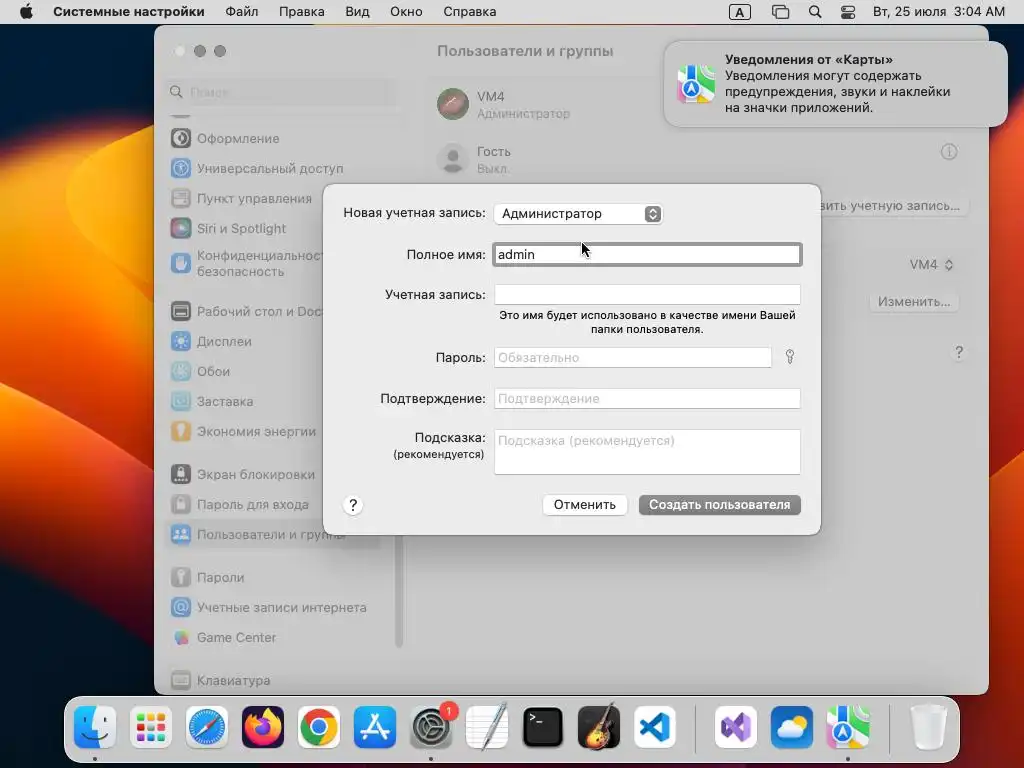
Task: Click the Пароль input field
Action: pos(633,357)
